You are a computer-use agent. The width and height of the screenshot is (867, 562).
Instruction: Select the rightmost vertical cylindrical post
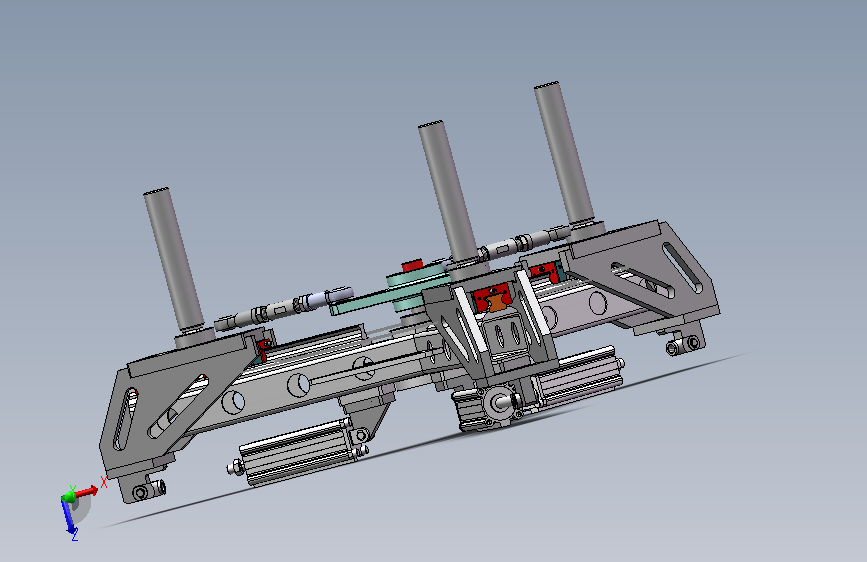[x=563, y=154]
